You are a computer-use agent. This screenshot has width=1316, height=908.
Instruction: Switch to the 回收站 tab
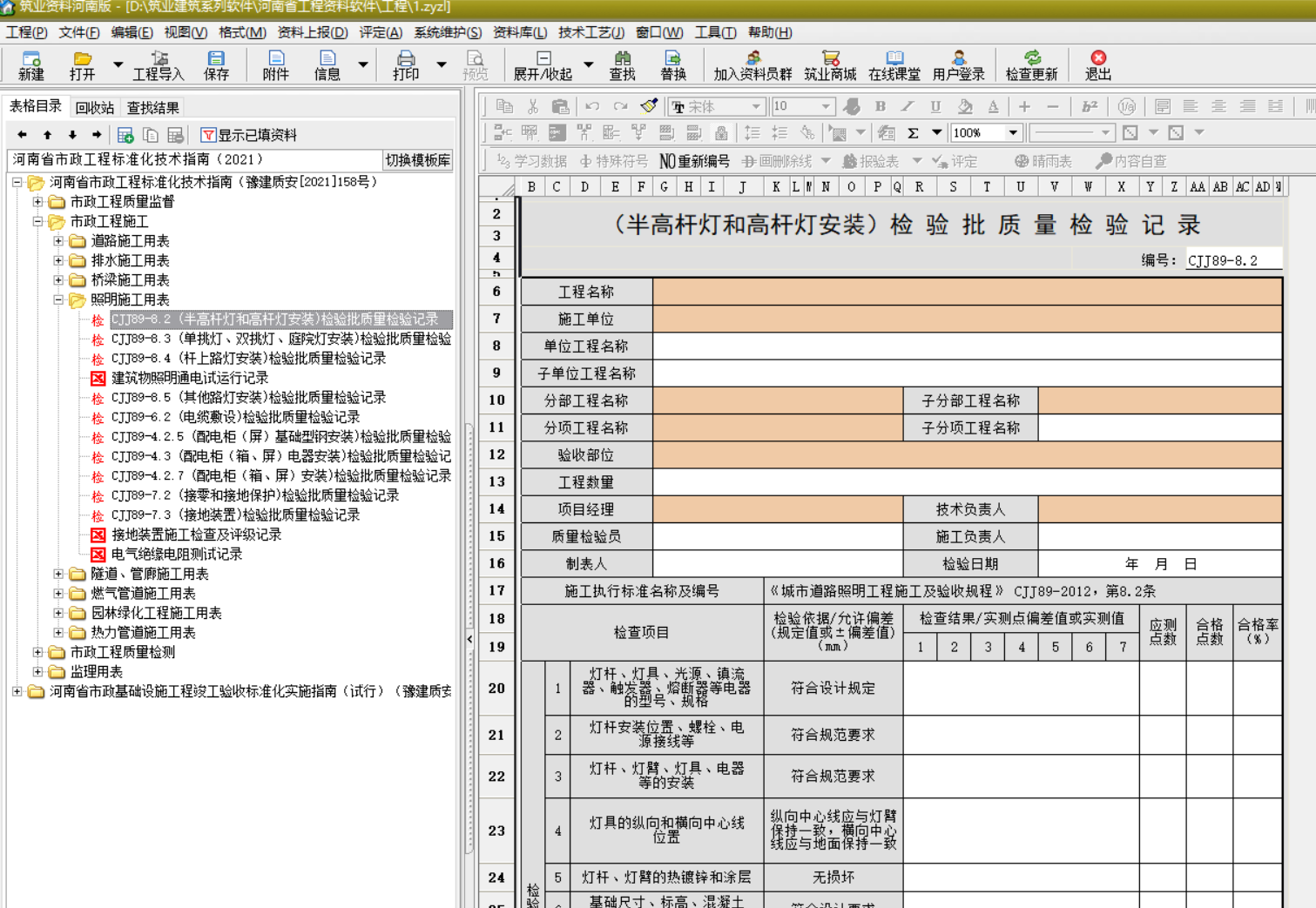(x=94, y=108)
